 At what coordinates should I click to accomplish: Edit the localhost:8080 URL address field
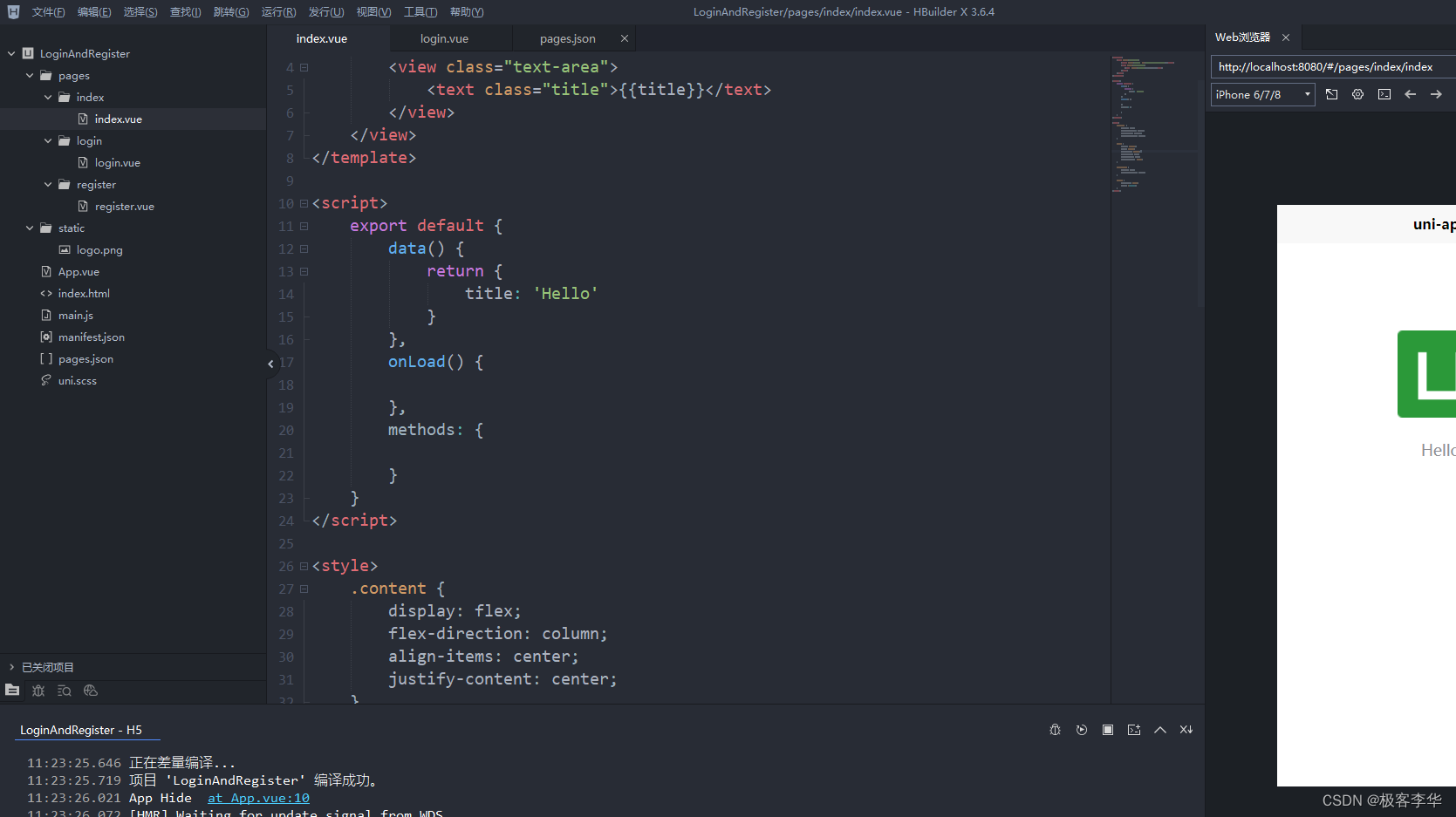click(1333, 66)
